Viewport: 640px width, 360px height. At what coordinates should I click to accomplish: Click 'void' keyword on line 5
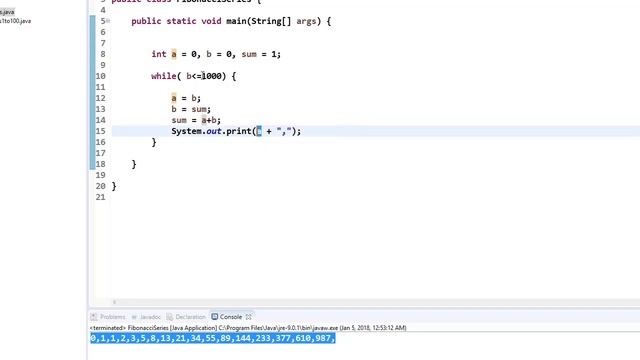point(211,21)
